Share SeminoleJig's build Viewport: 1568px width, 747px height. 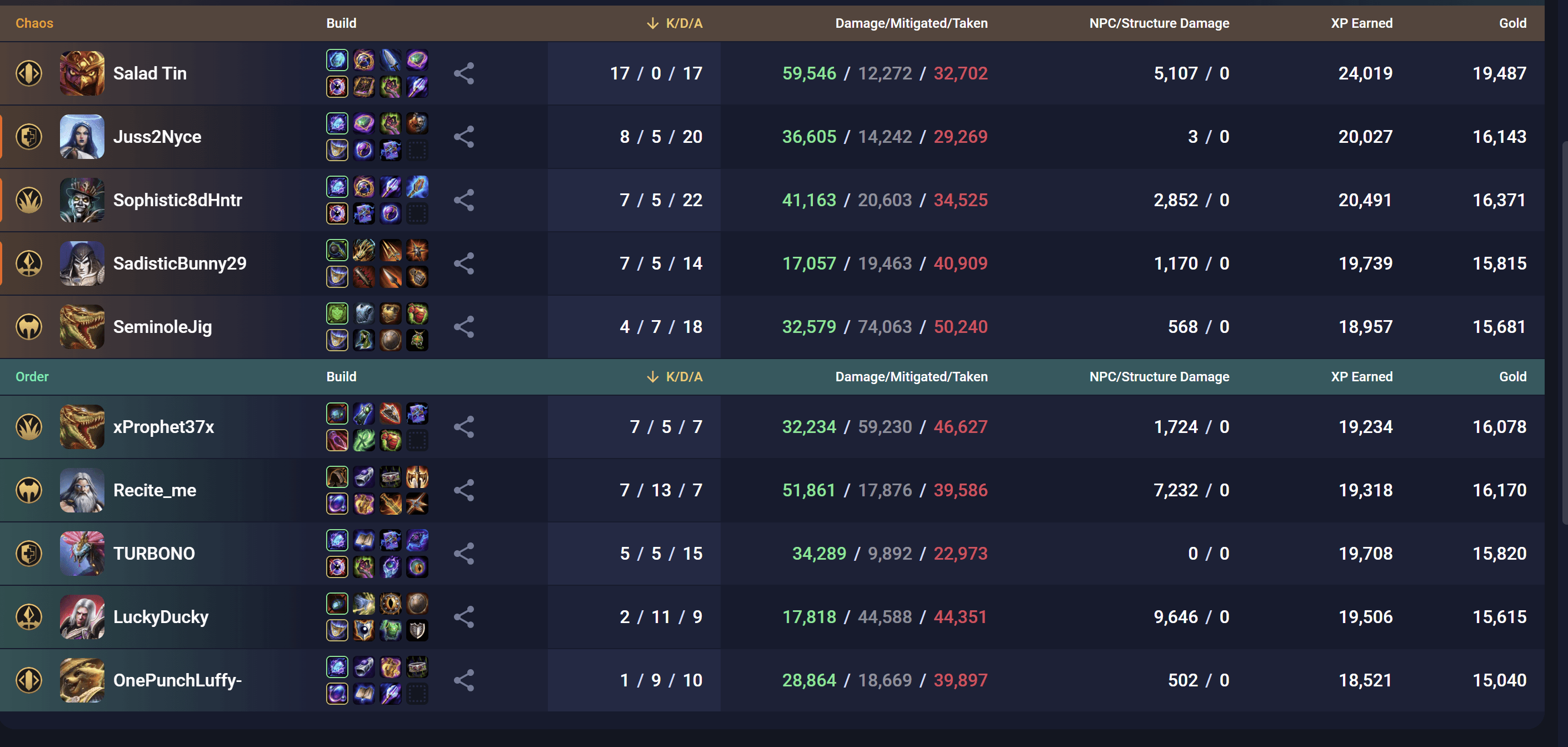(464, 327)
